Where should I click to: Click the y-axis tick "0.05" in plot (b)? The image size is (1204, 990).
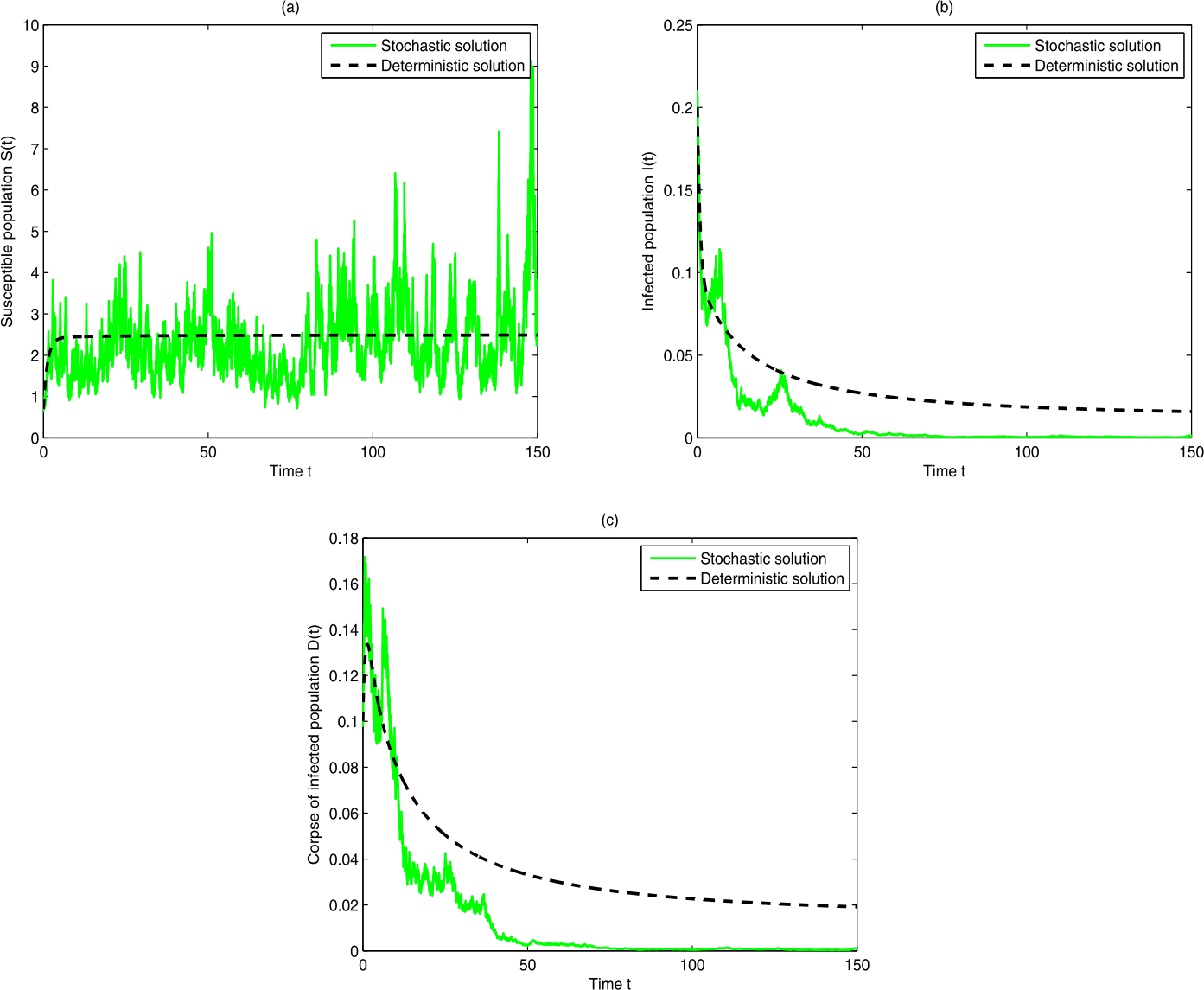[x=678, y=356]
